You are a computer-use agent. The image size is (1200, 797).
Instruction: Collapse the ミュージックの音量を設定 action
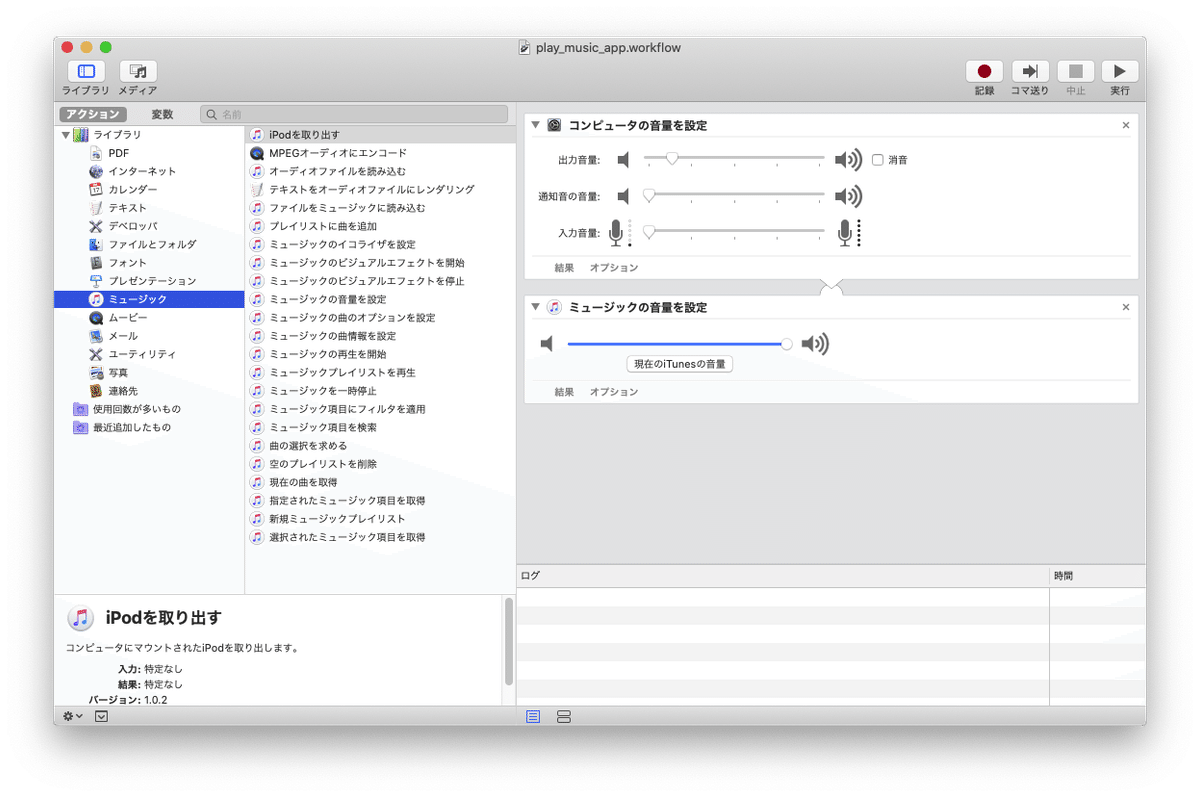[535, 307]
